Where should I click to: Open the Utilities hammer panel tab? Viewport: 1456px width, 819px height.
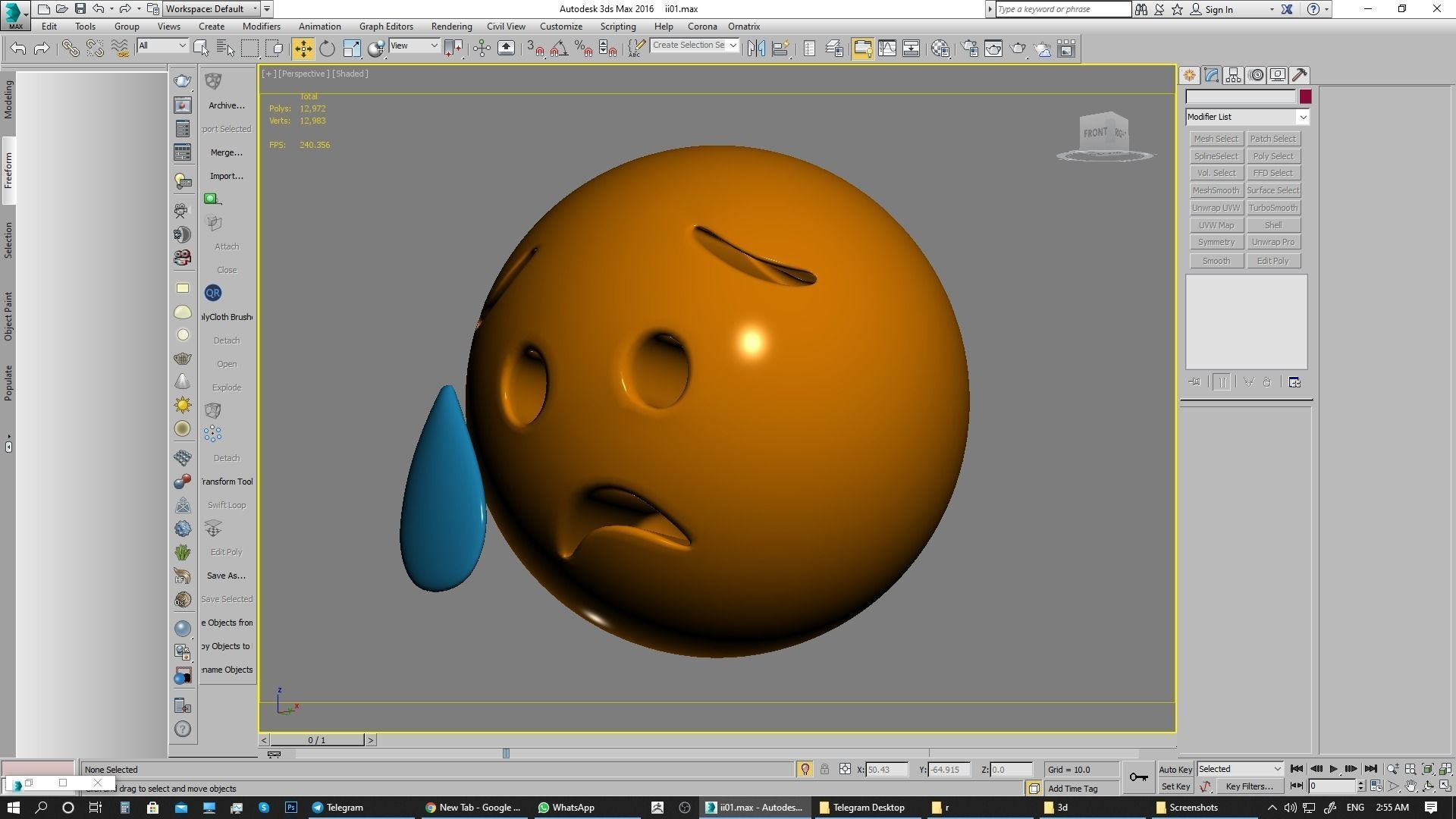click(1300, 75)
